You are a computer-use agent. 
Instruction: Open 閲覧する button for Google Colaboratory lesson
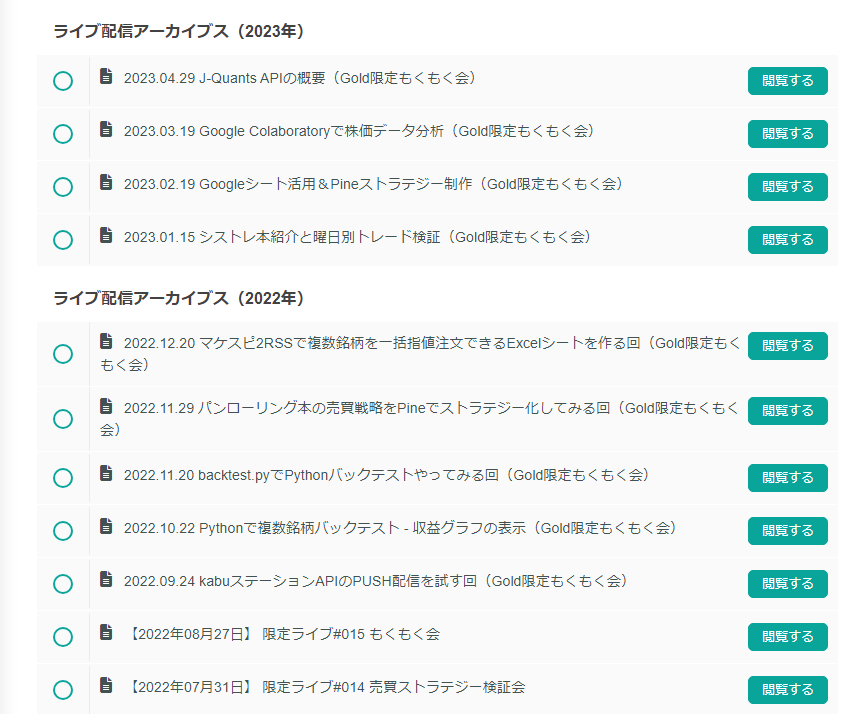tap(788, 134)
